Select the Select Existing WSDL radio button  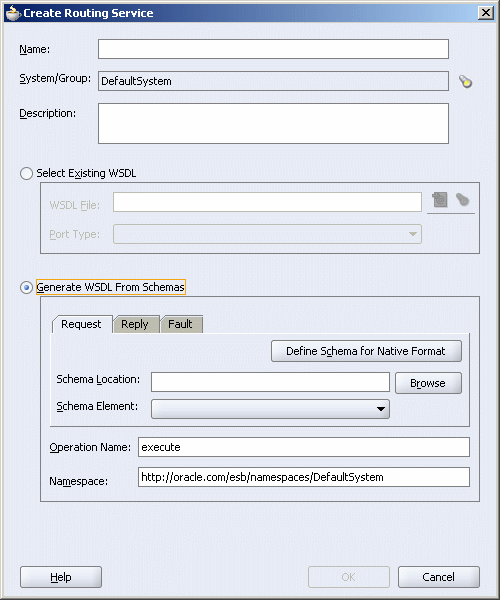point(26,173)
